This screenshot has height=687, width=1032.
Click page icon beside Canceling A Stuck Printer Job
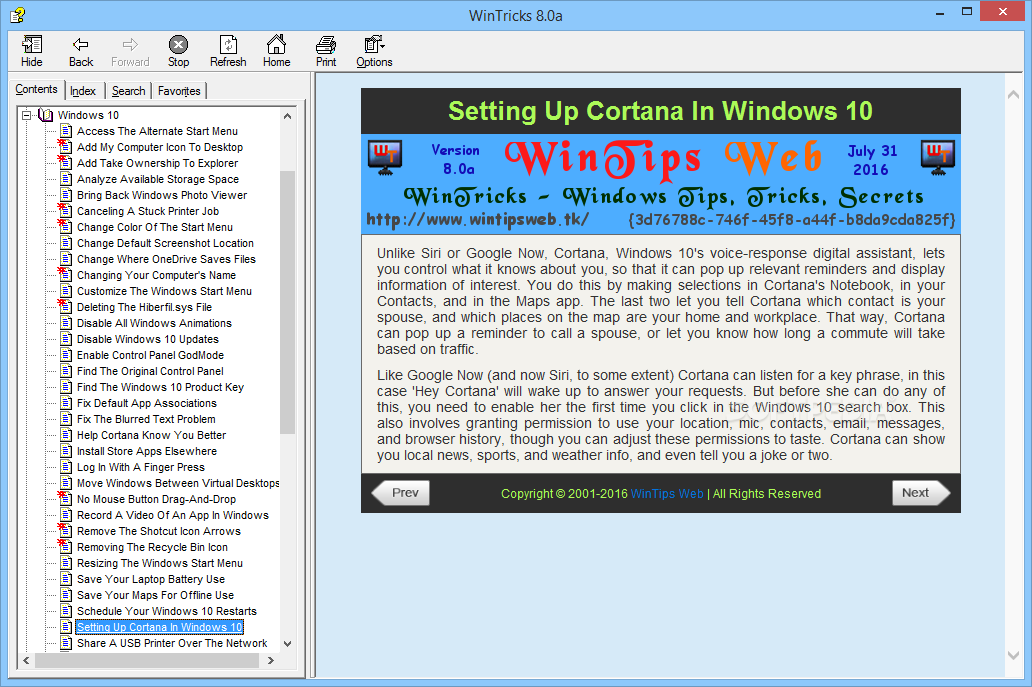click(x=65, y=211)
